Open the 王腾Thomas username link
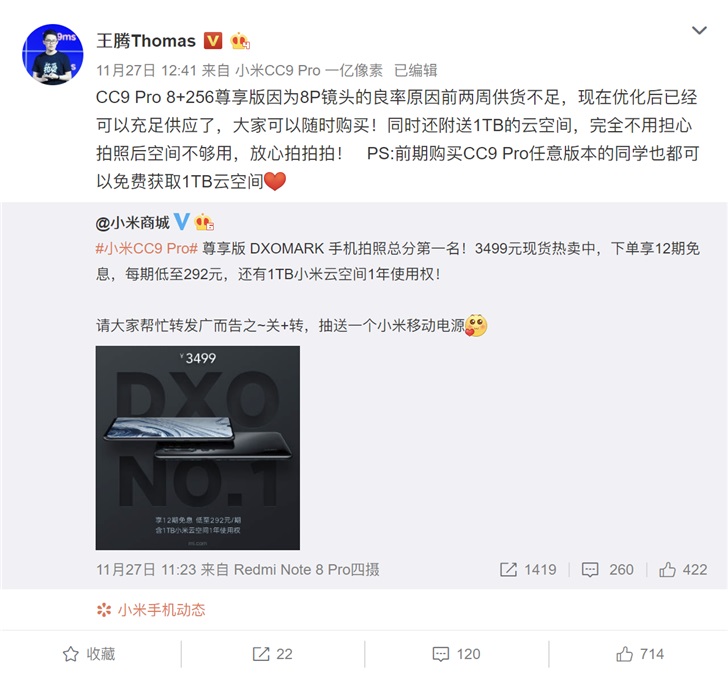Image resolution: width=728 pixels, height=676 pixels. pos(146,41)
